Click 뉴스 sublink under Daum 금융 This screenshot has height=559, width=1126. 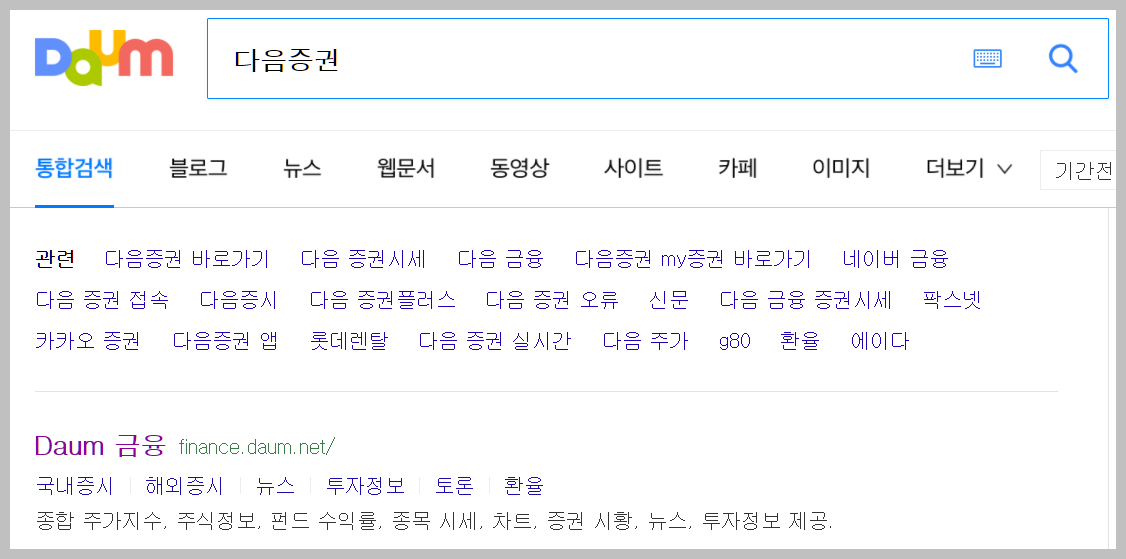275,486
